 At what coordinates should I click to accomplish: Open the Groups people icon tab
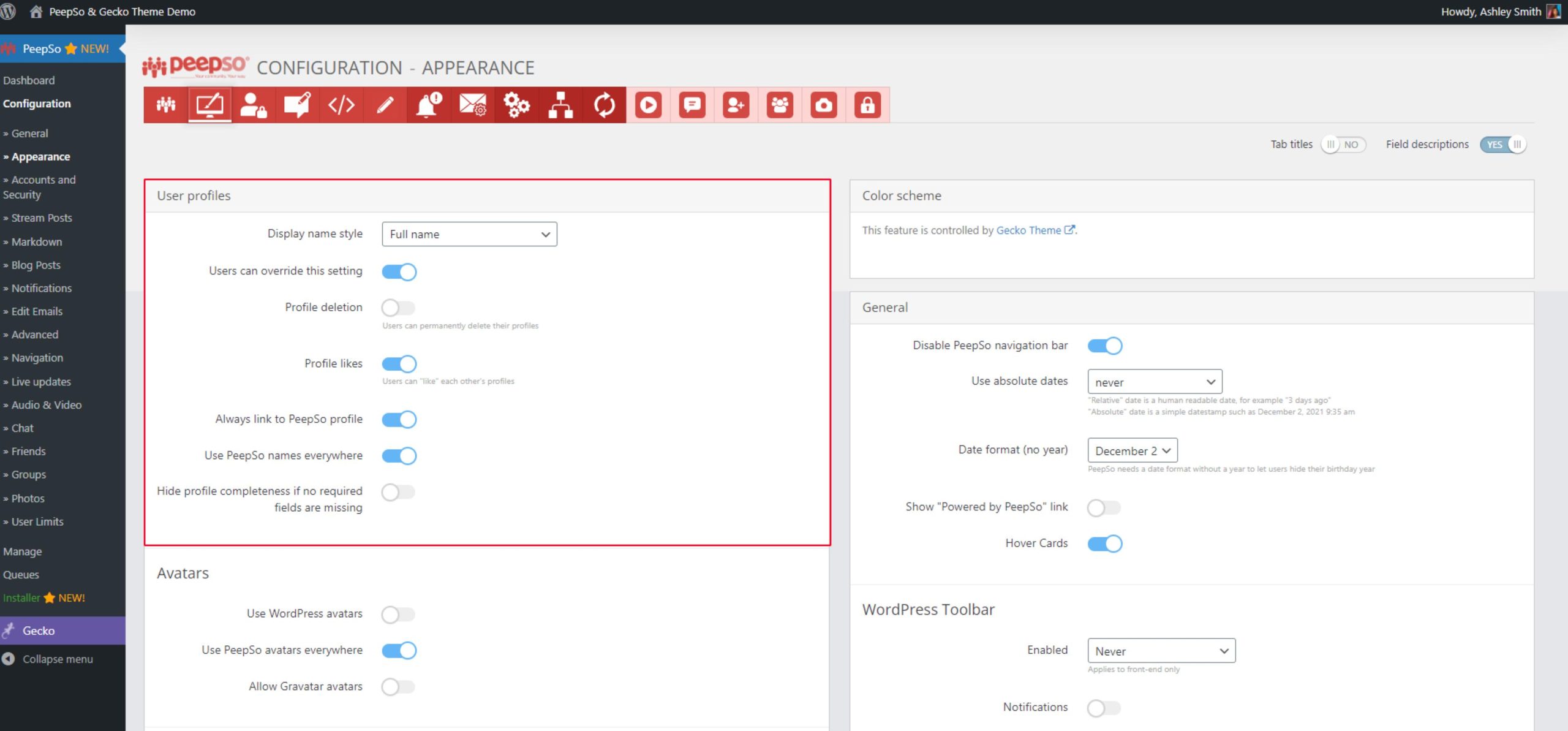tap(780, 105)
